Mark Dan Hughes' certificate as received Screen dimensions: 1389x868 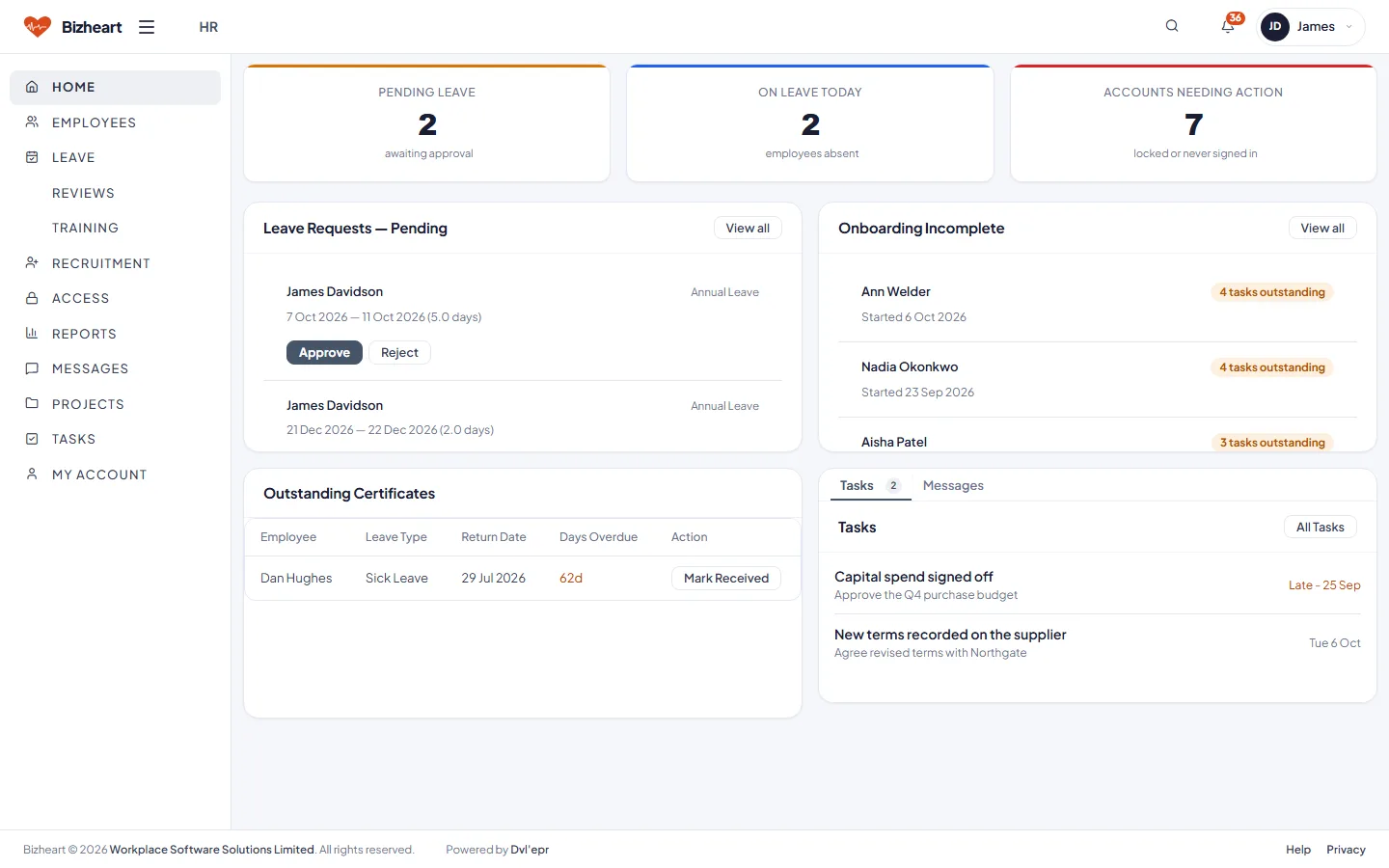(726, 579)
